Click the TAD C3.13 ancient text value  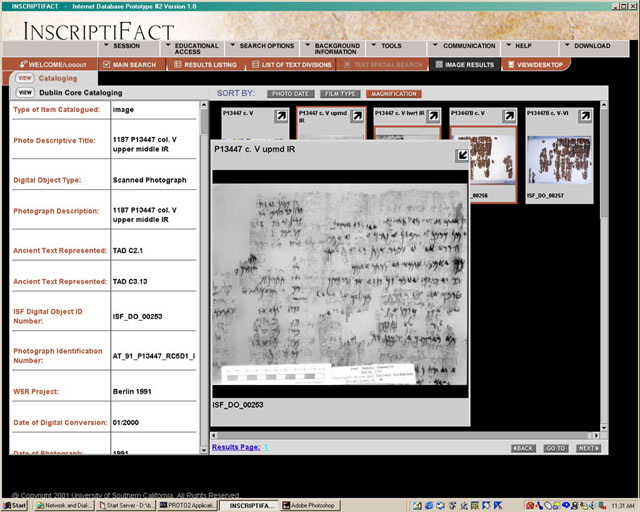130,282
